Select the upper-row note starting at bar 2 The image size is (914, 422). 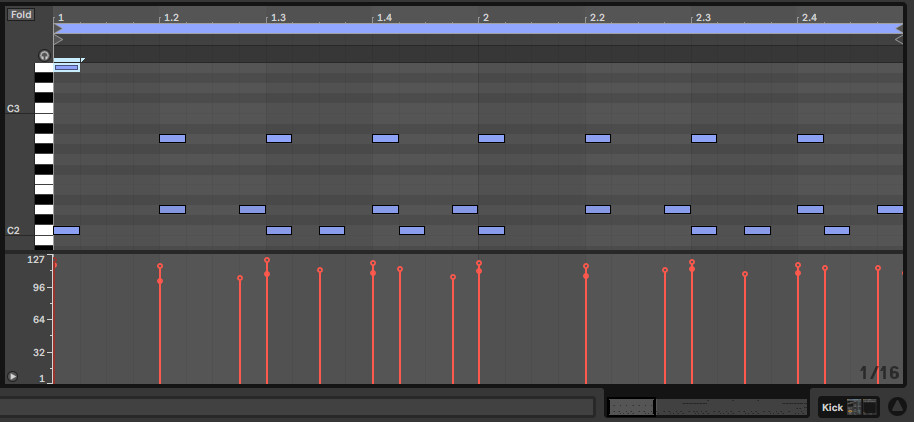(x=491, y=138)
